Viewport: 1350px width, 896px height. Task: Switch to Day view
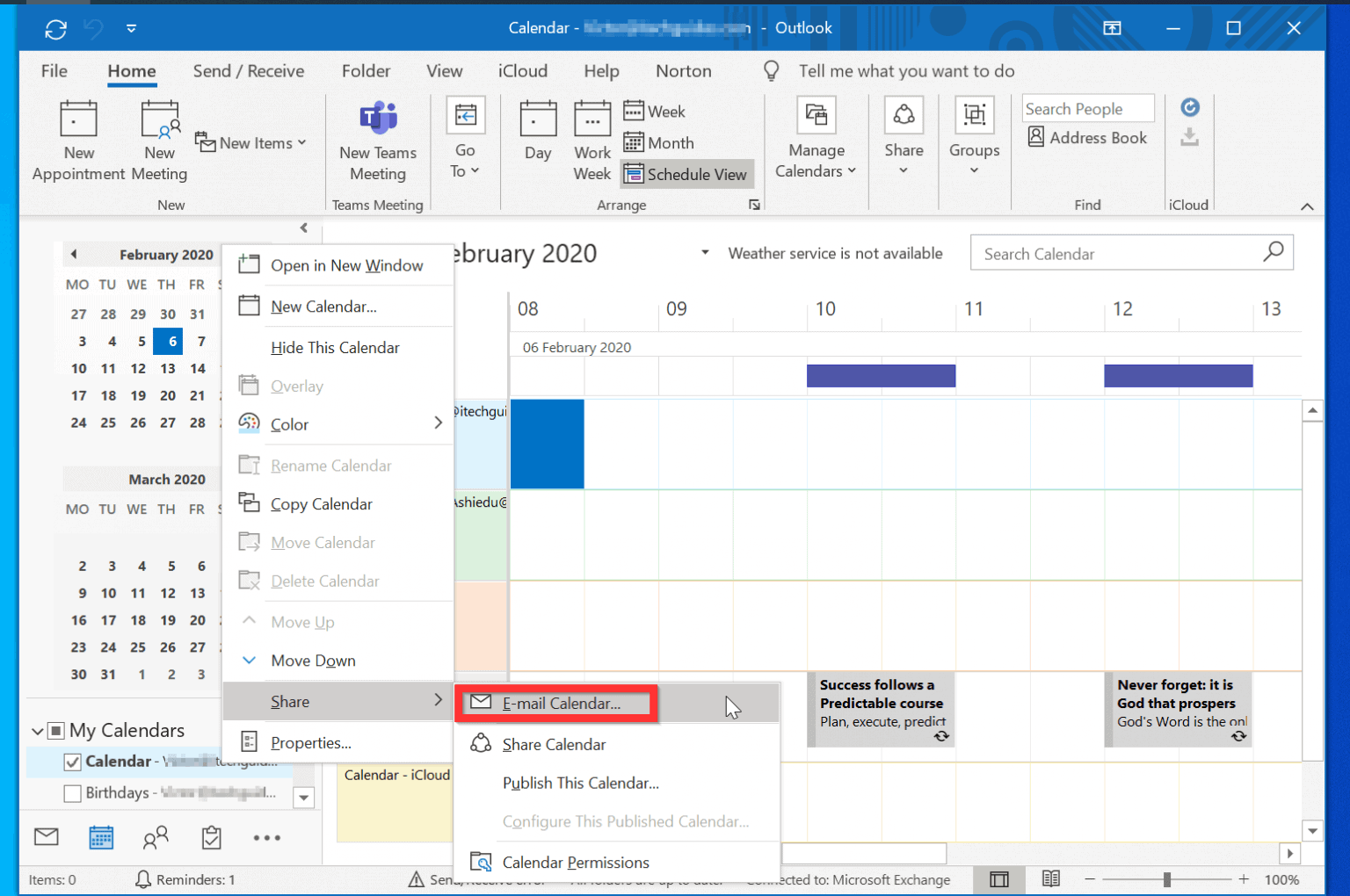[x=538, y=132]
